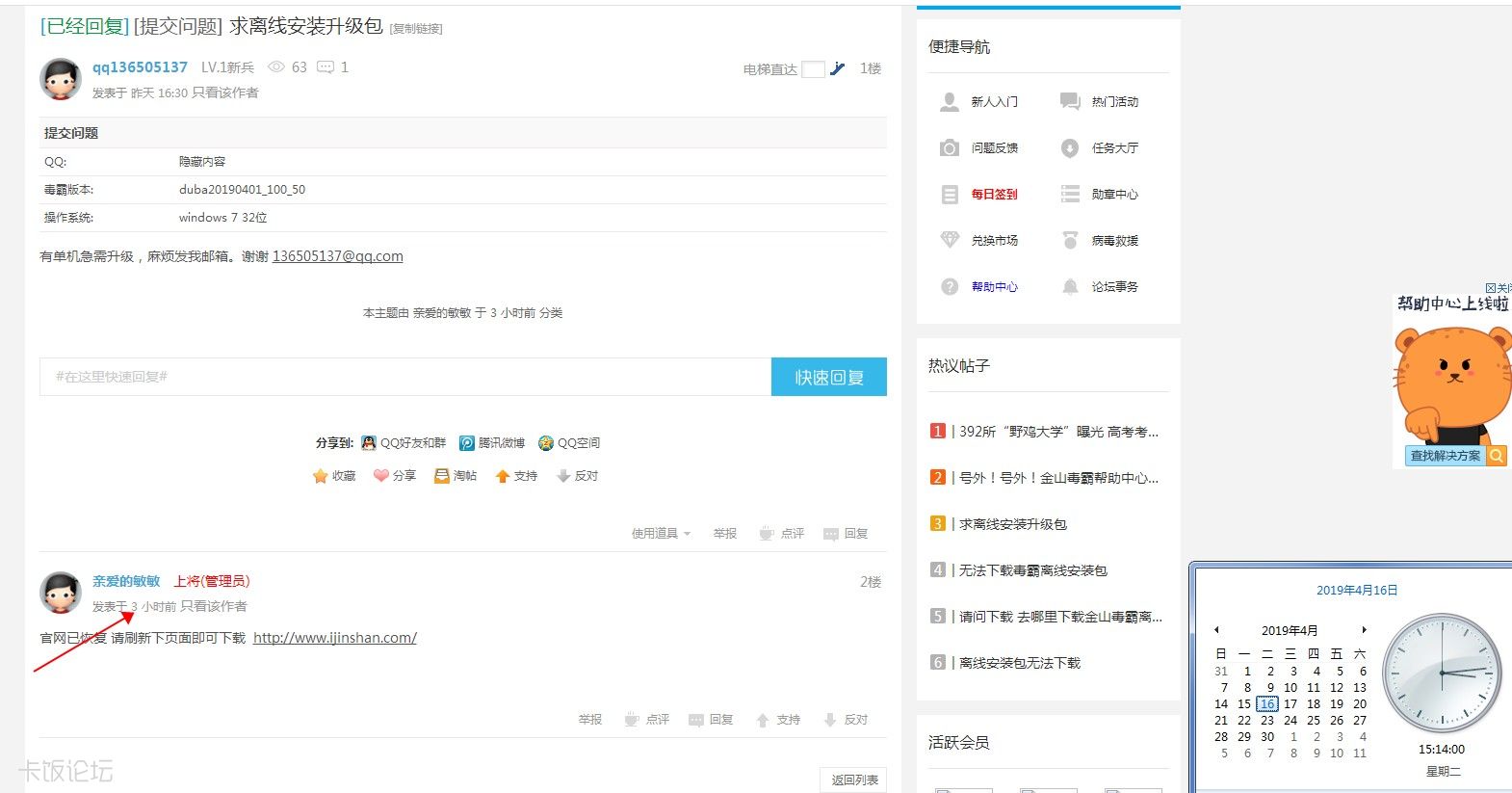Click 复制链接 next to the post title
The height and width of the screenshot is (793, 1512).
pos(416,29)
